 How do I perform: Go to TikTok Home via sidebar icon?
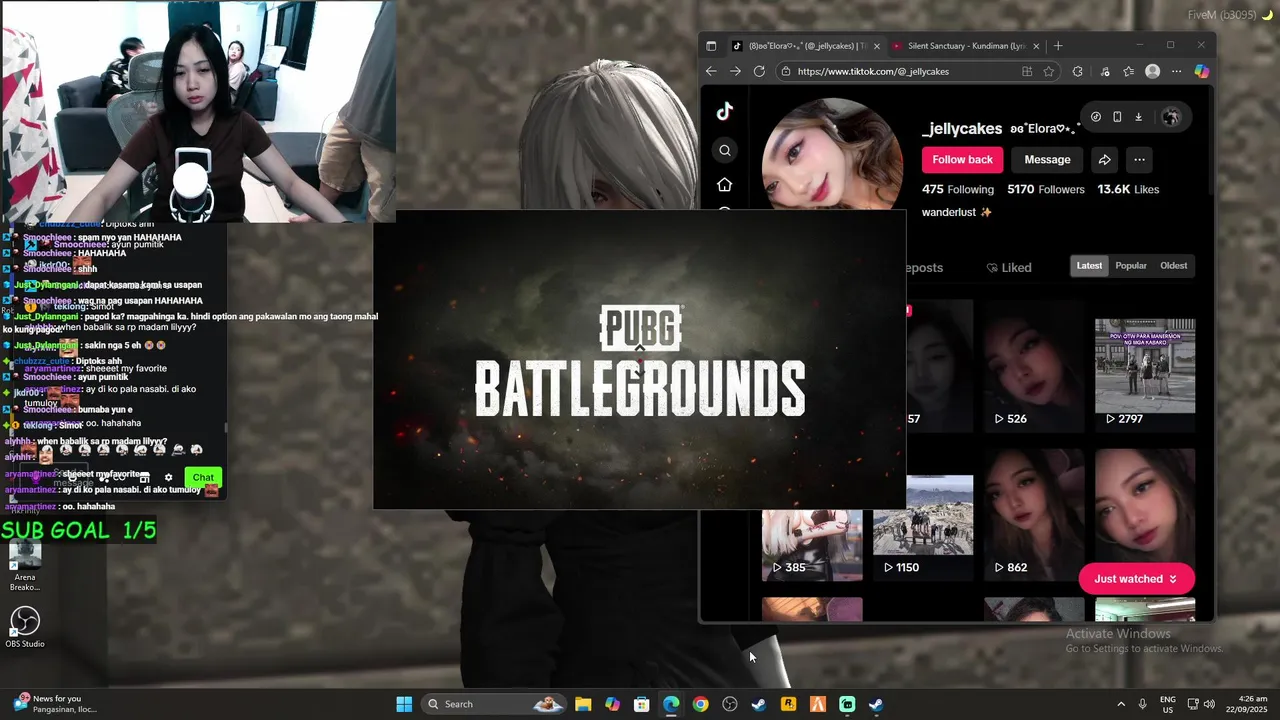[x=725, y=185]
